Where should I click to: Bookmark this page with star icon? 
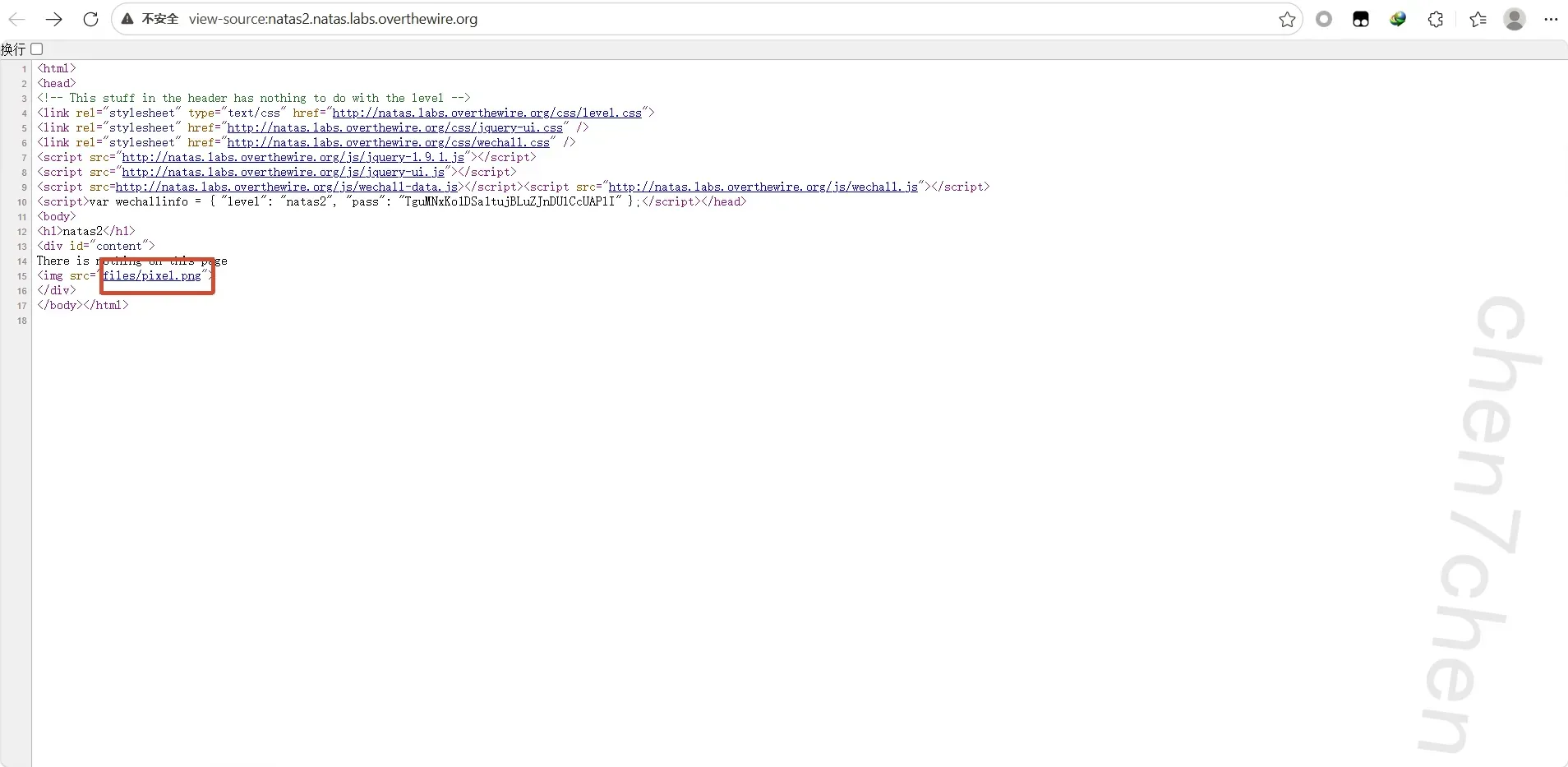[x=1287, y=20]
